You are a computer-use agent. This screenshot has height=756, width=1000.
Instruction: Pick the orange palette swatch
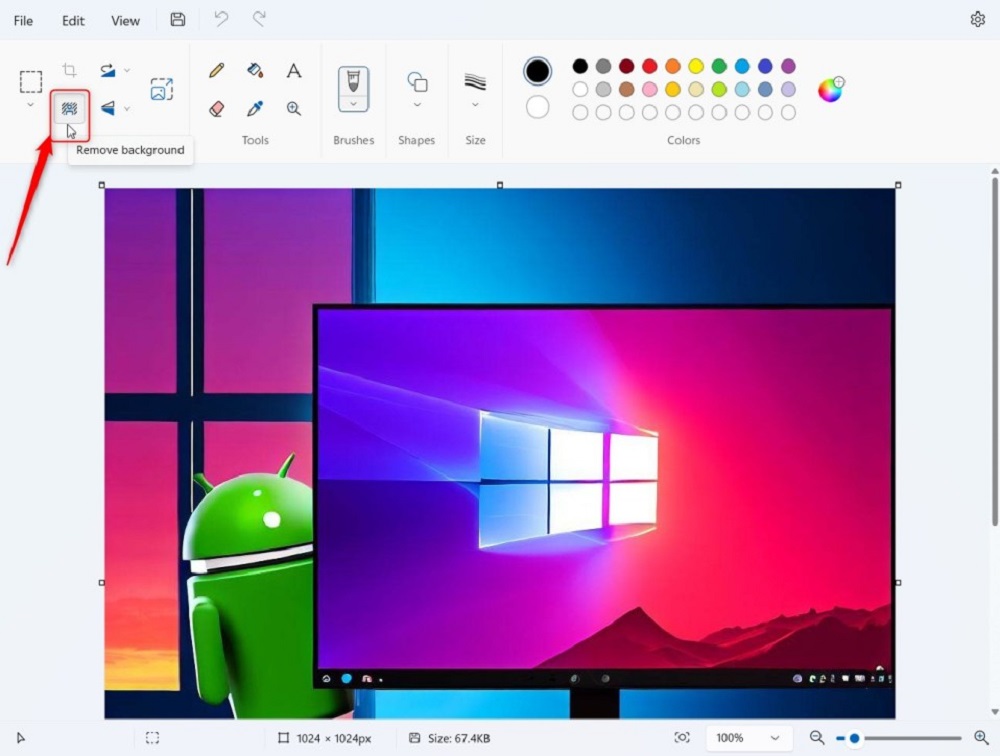(x=673, y=66)
